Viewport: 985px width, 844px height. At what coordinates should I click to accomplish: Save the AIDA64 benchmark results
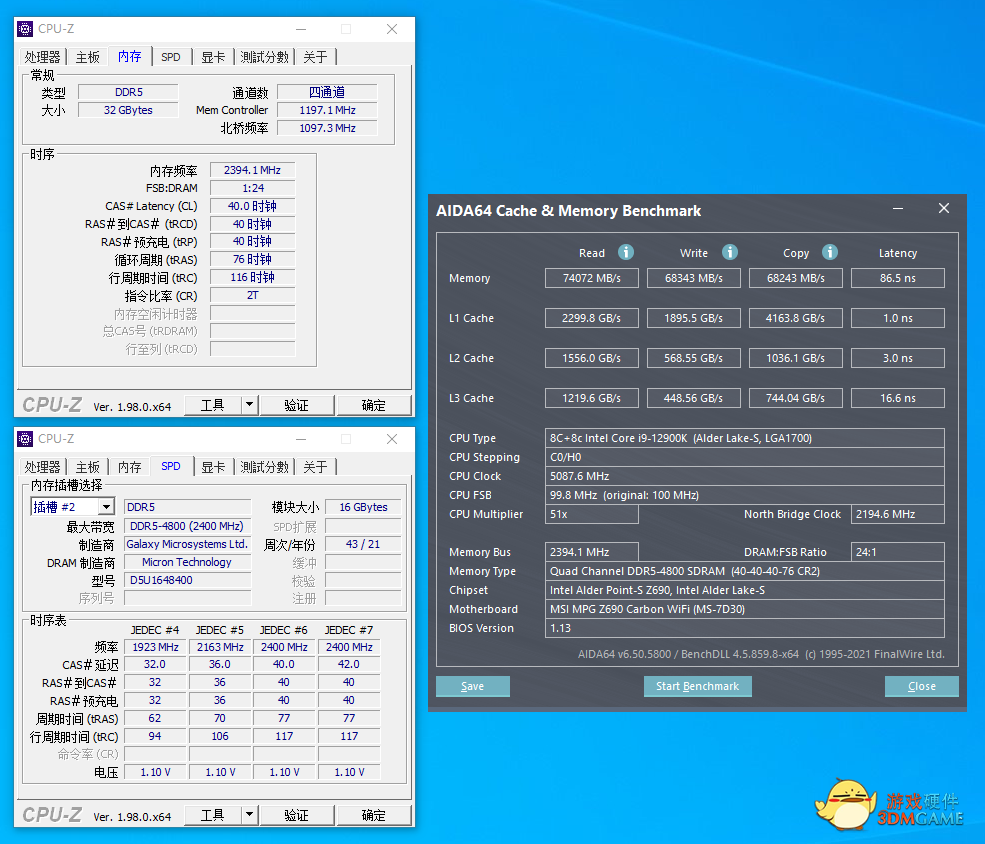pyautogui.click(x=472, y=686)
